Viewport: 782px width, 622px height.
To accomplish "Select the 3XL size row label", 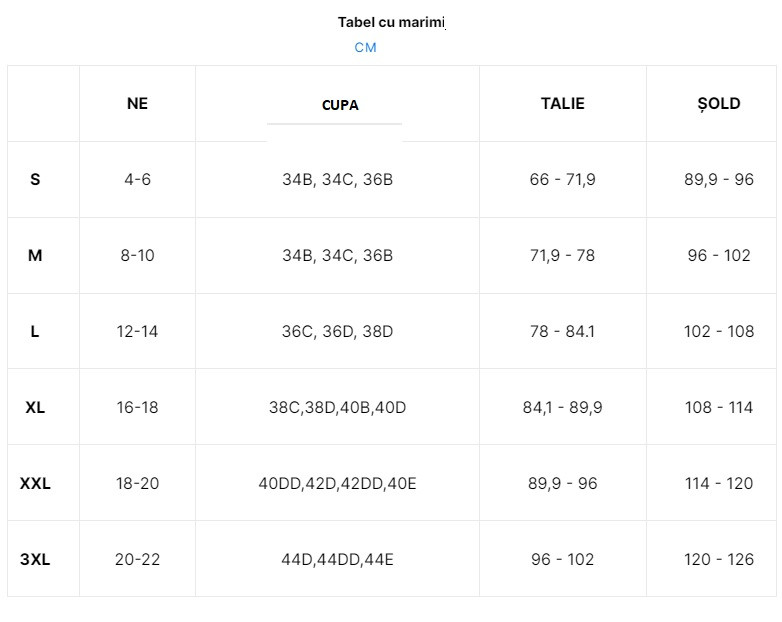I will [x=35, y=559].
